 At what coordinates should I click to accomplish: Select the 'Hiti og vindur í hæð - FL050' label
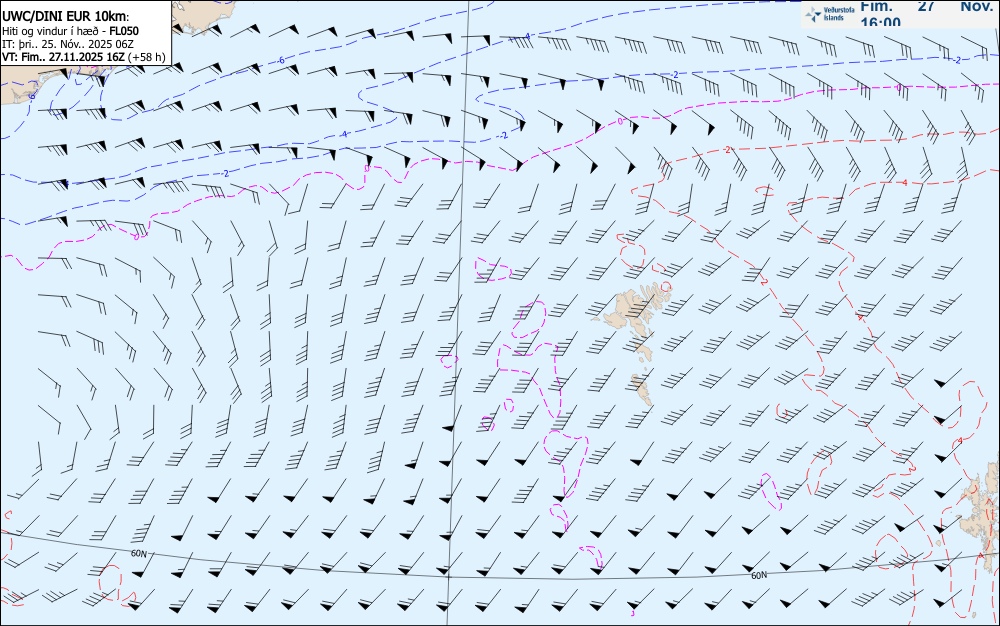70,31
